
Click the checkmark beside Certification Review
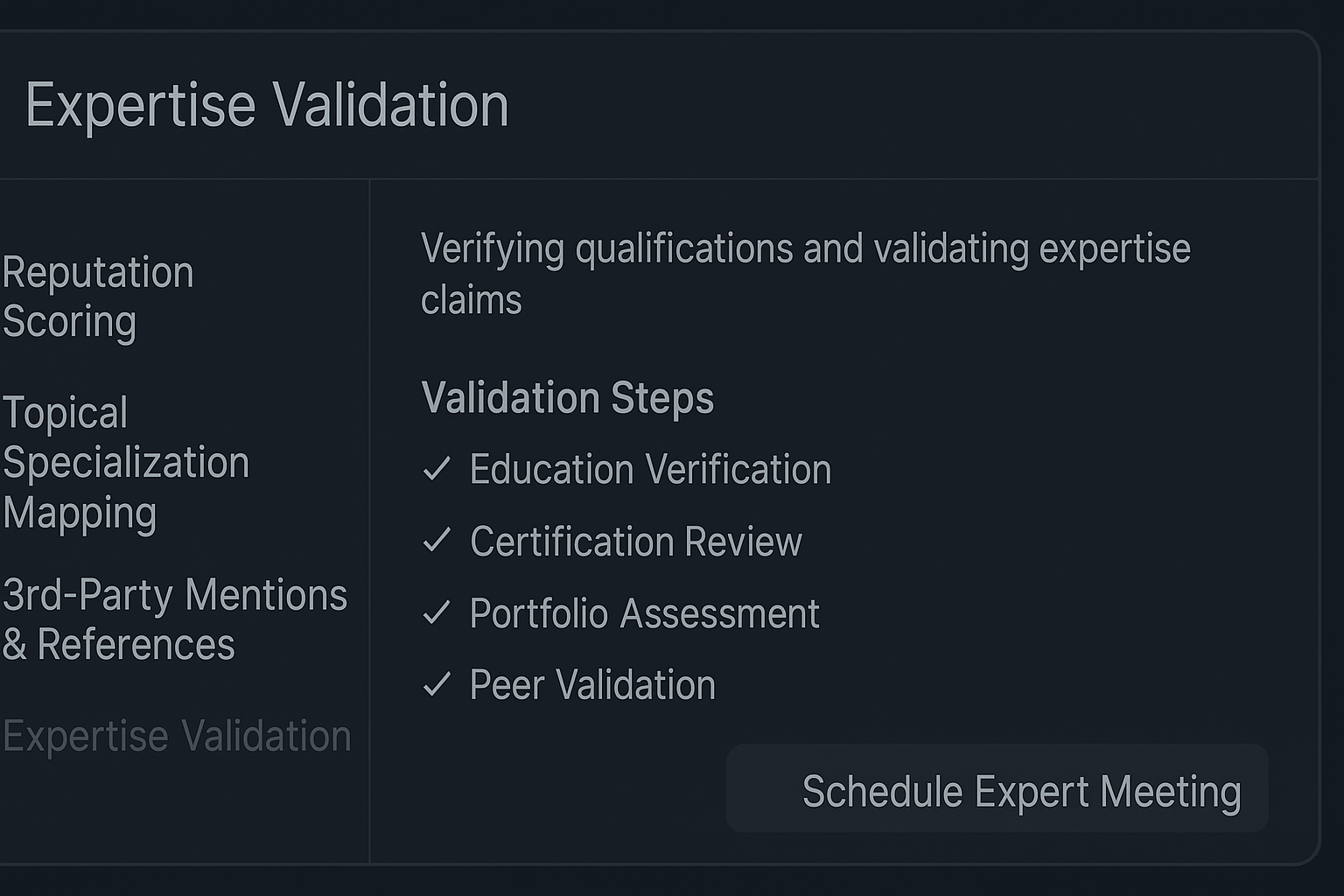point(437,541)
